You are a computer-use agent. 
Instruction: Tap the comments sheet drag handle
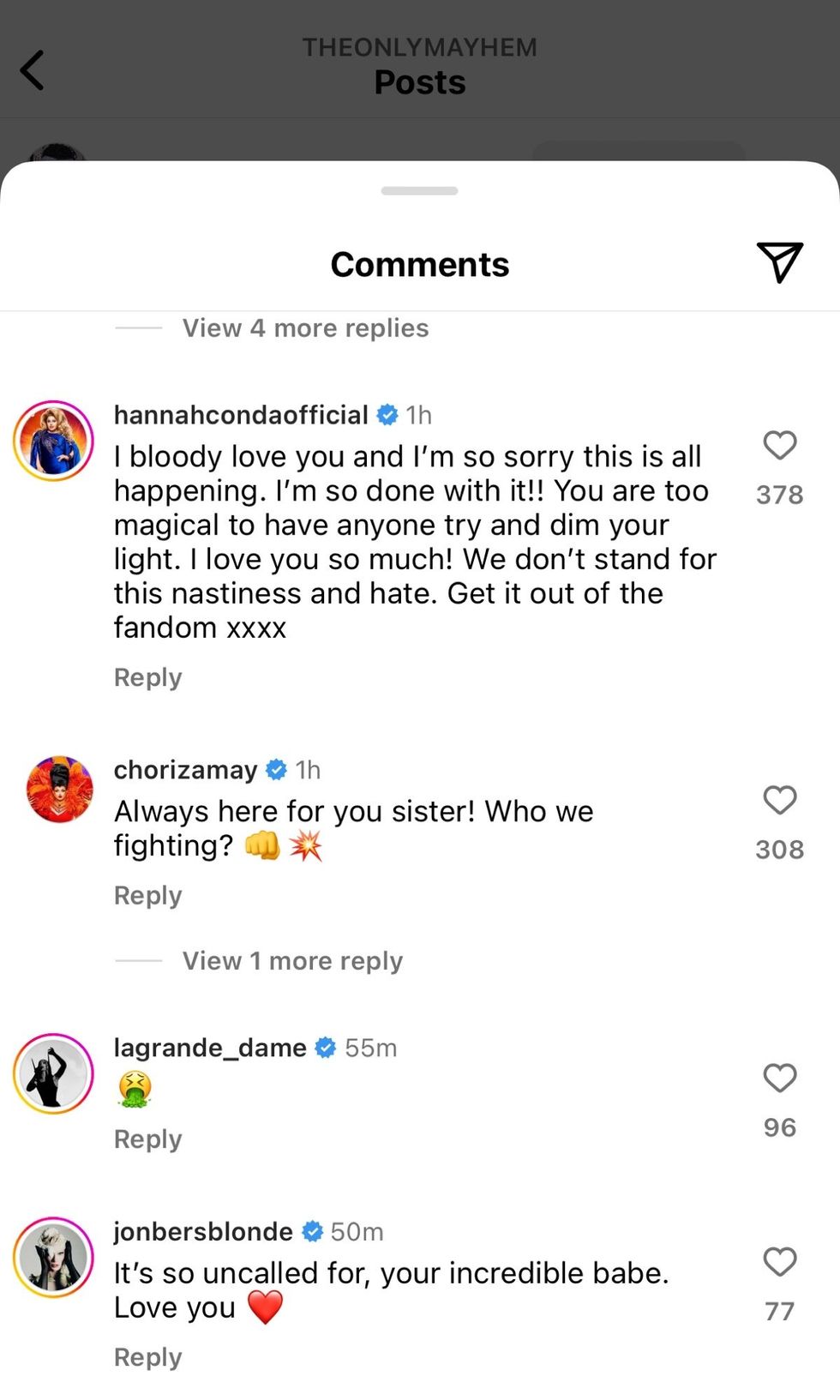[419, 190]
